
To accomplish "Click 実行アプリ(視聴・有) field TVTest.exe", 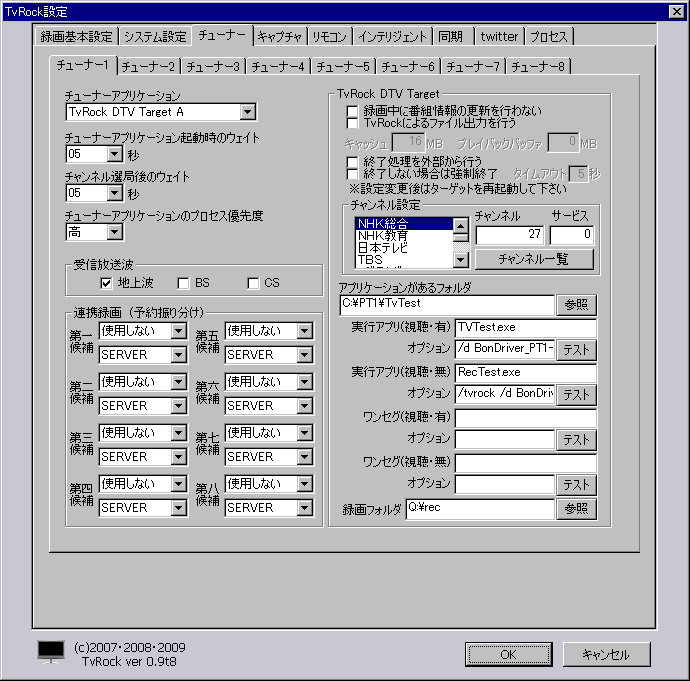I will point(525,327).
